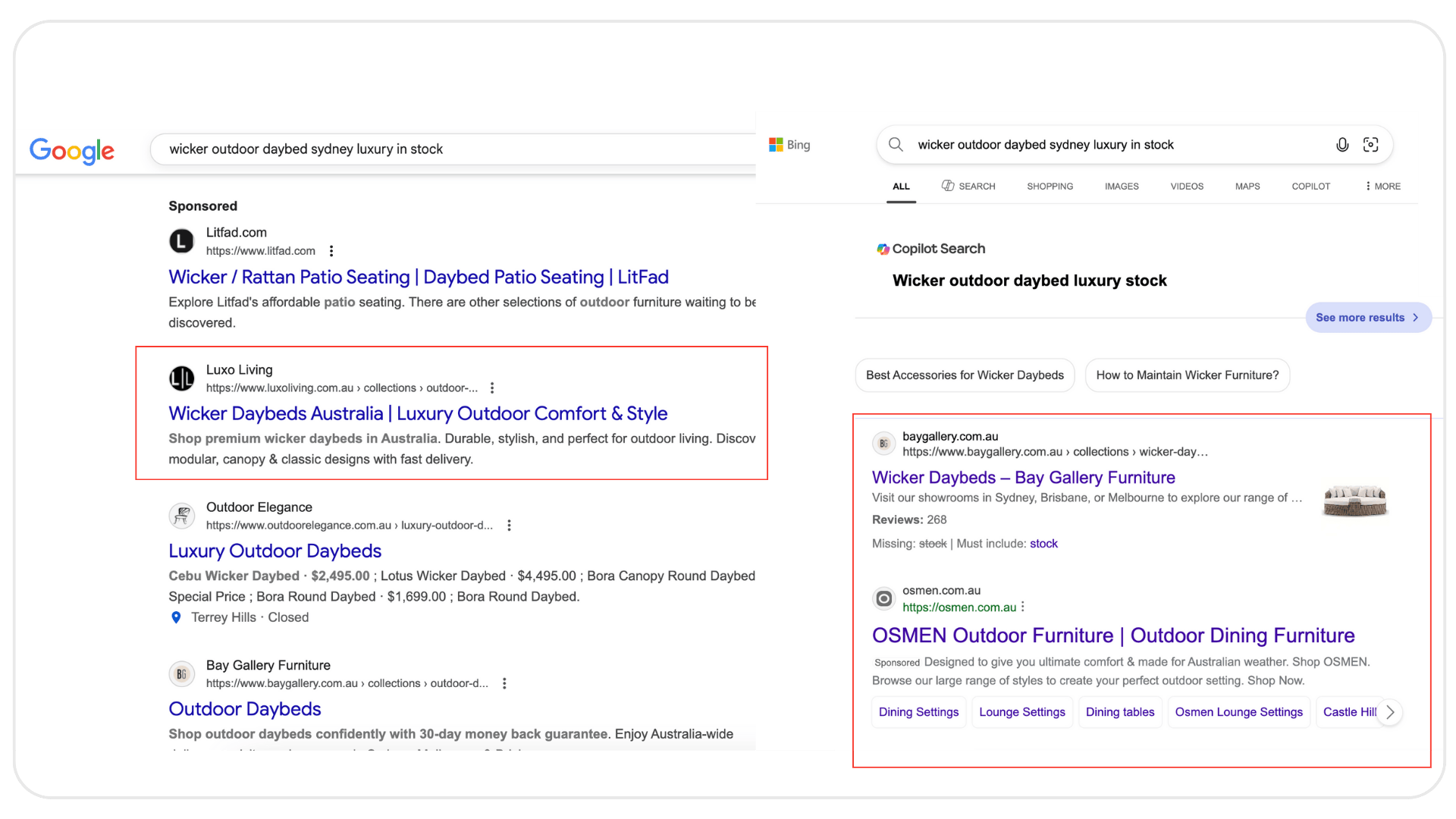Image resolution: width=1456 pixels, height=819 pixels.
Task: Select How to Maintain Wicker Furniture chip
Action: 1187,375
